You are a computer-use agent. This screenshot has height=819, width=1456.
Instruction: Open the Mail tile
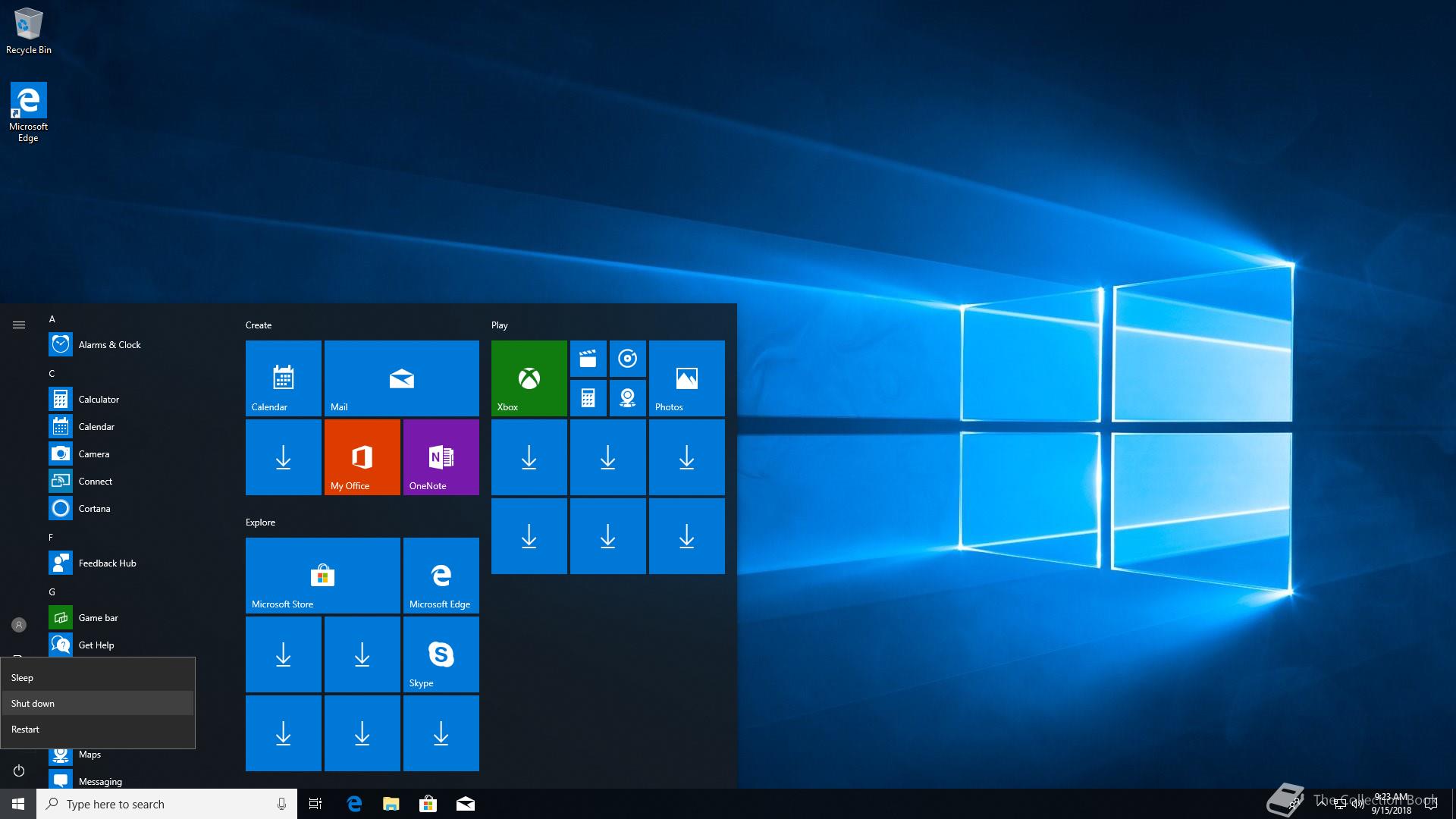click(401, 378)
